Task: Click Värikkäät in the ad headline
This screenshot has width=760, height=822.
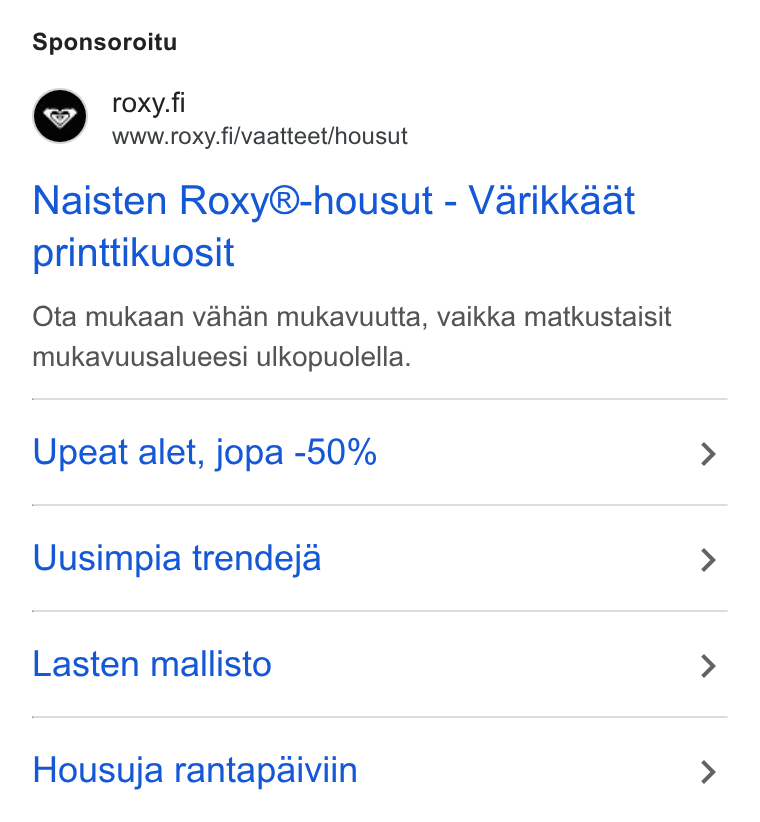Action: click(x=551, y=200)
